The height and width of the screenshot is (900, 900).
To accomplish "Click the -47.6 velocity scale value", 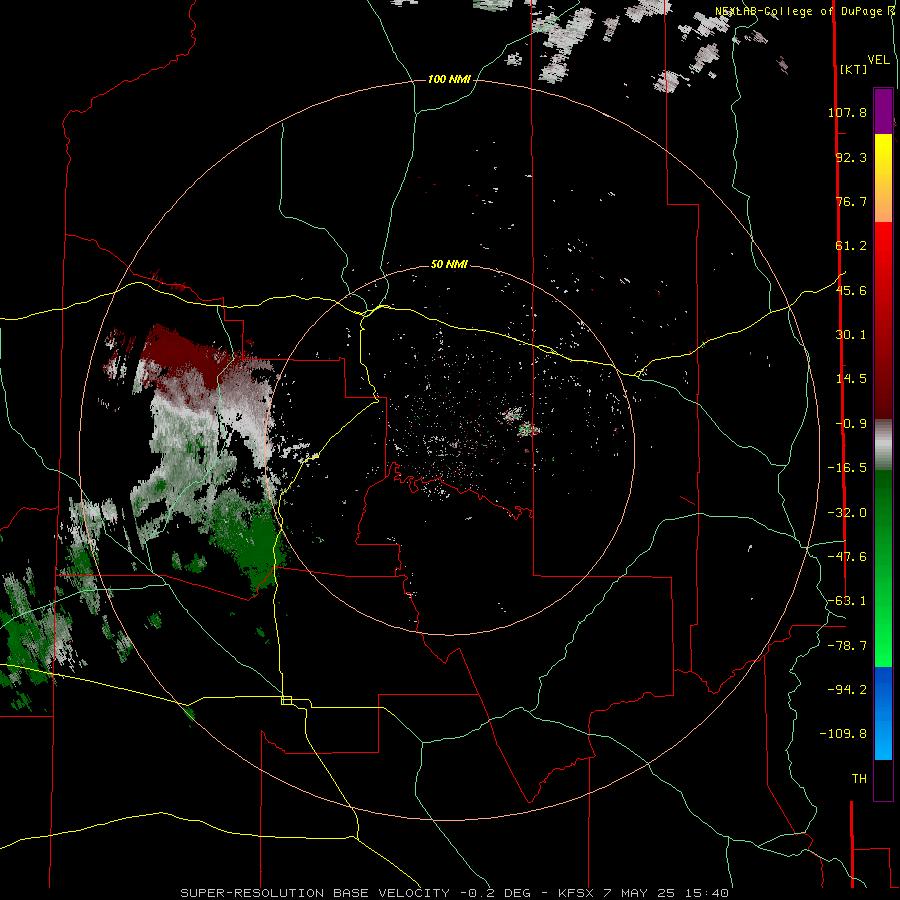I will click(847, 557).
